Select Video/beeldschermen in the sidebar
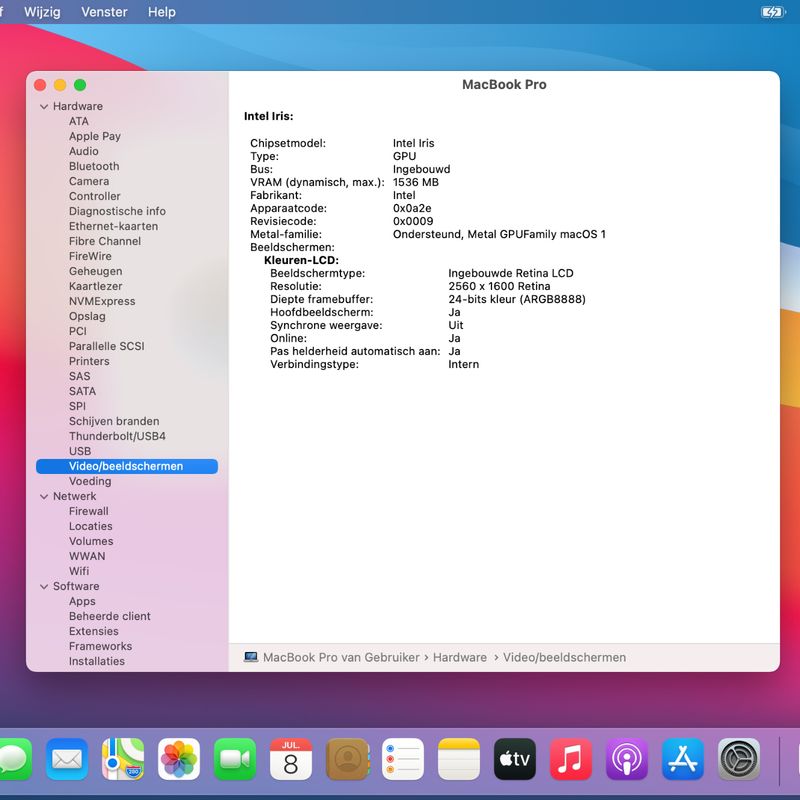Viewport: 800px width, 800px height. click(x=127, y=466)
